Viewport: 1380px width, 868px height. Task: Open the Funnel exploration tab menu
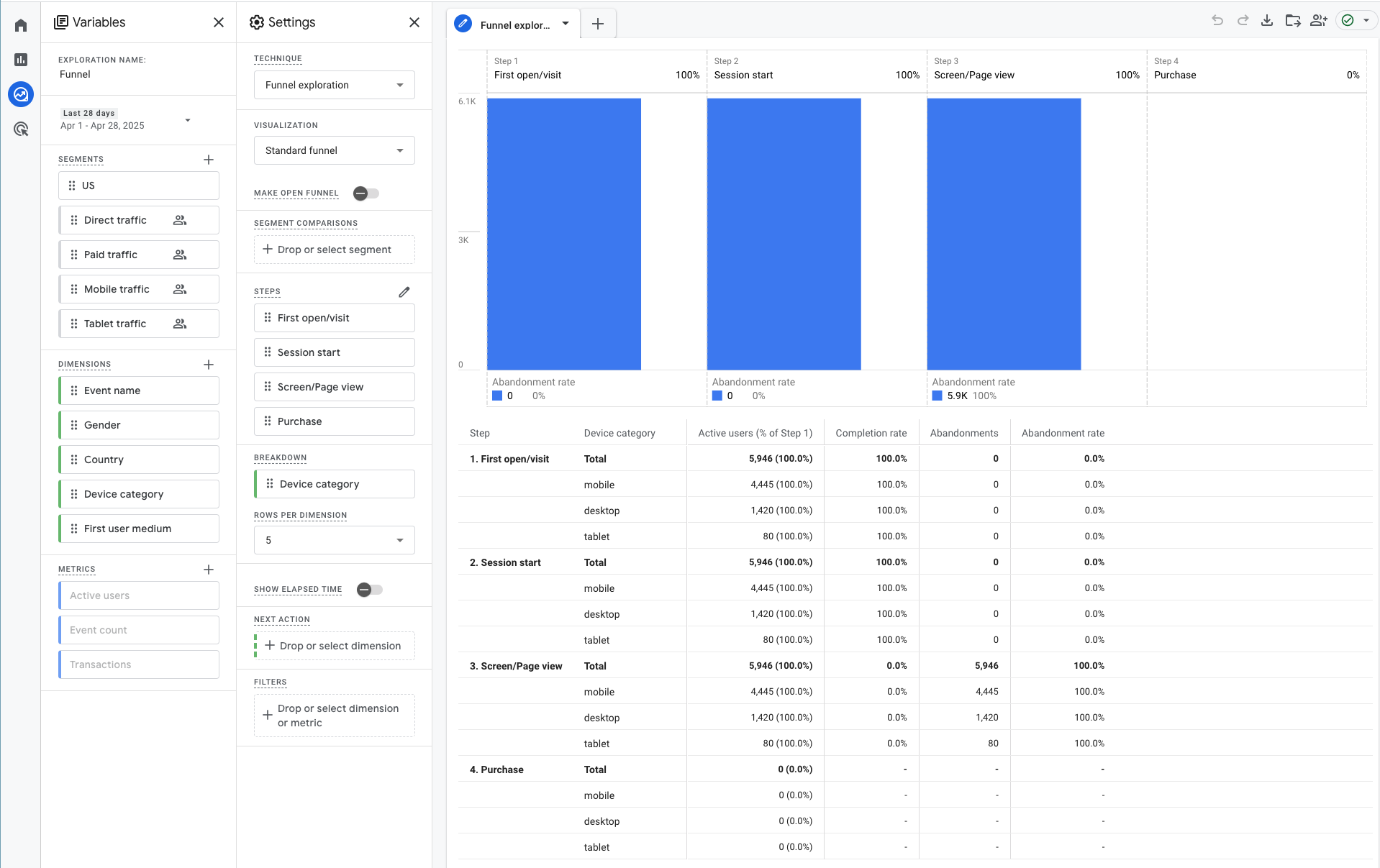pyautogui.click(x=567, y=24)
